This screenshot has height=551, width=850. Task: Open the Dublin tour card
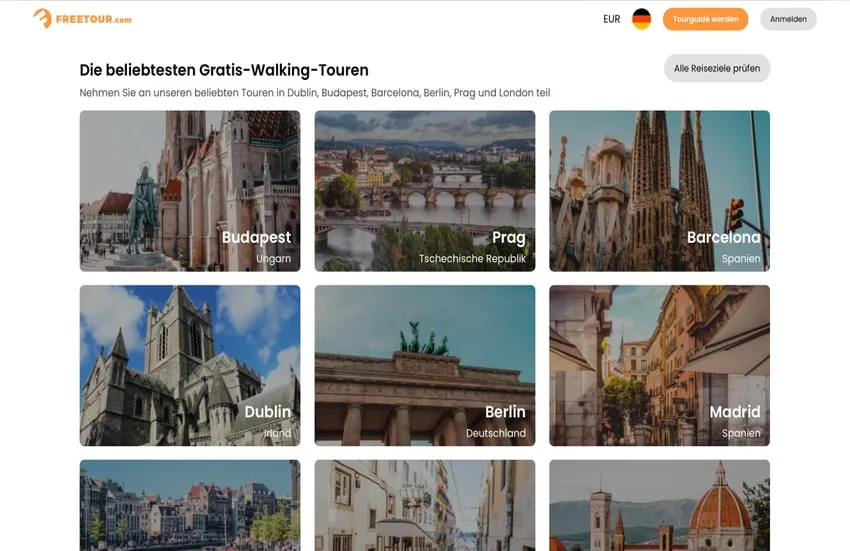pos(190,366)
